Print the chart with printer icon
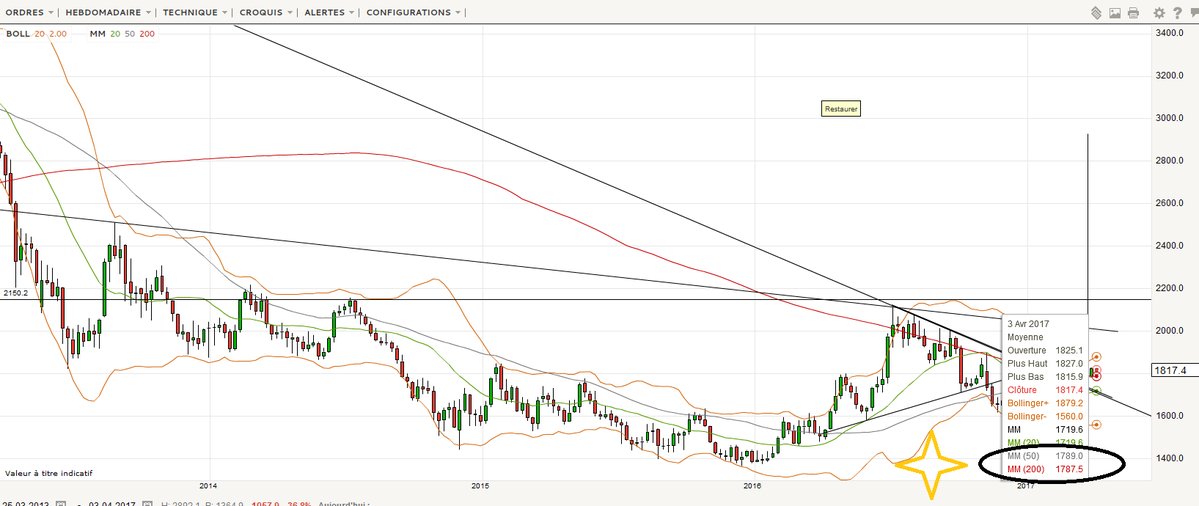This screenshot has height=506, width=1199. 1133,13
